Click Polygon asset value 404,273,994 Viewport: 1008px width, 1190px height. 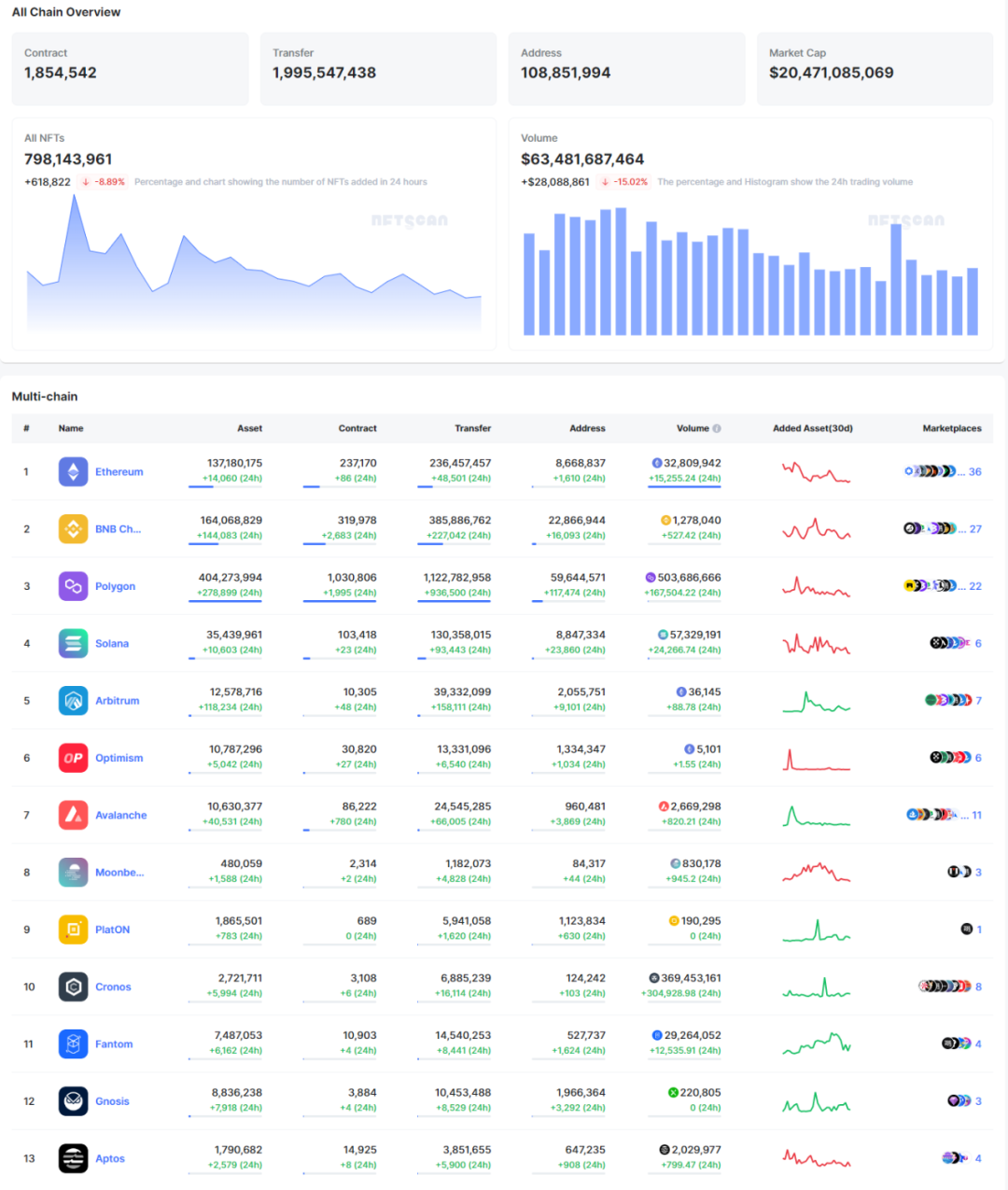pyautogui.click(x=231, y=578)
